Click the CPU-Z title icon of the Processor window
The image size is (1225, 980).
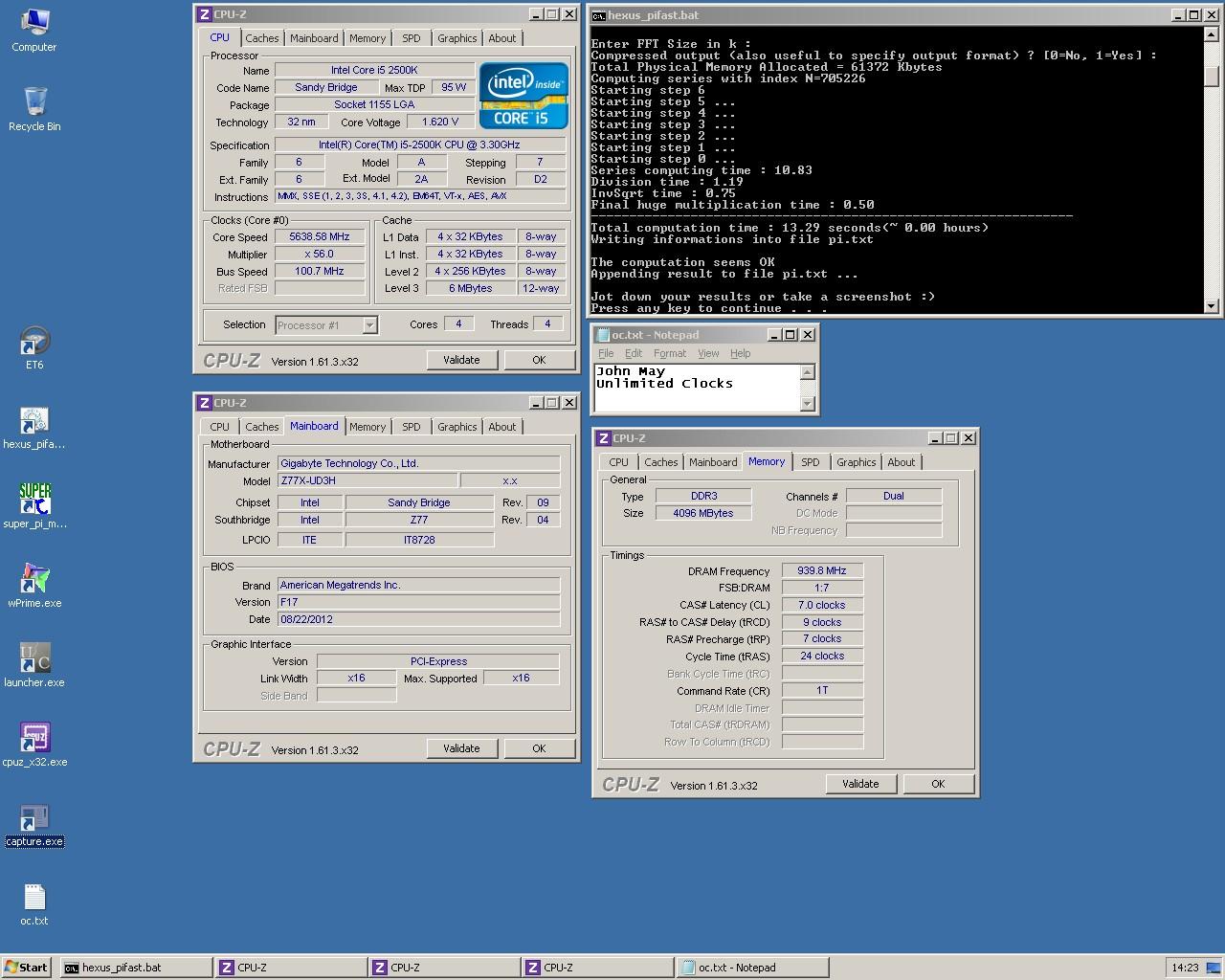click(x=204, y=14)
